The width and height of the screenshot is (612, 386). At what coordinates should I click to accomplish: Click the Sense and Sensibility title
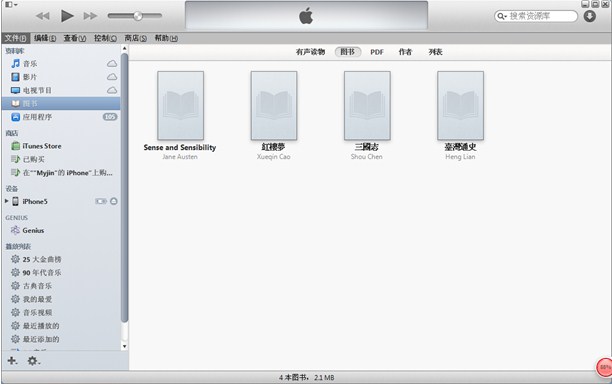[180, 148]
